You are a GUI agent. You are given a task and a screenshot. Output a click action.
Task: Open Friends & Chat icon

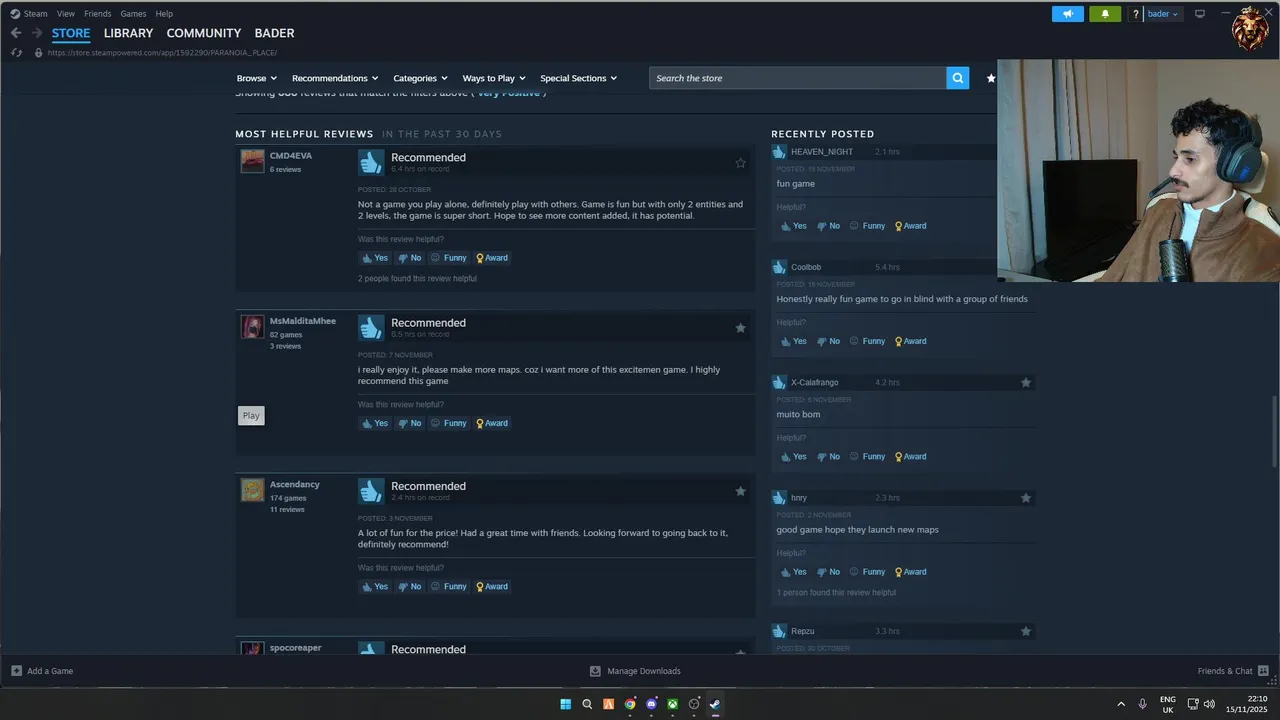coord(1264,671)
